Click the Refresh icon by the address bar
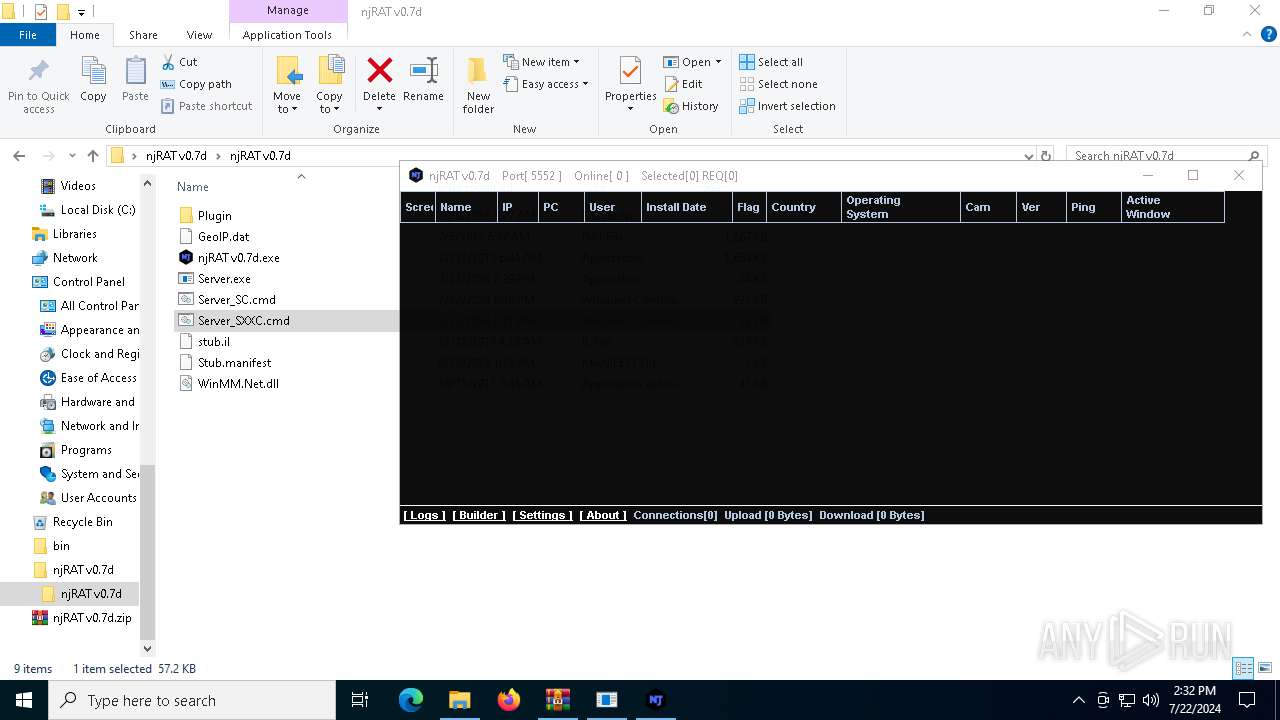1280x720 pixels. tap(1046, 156)
